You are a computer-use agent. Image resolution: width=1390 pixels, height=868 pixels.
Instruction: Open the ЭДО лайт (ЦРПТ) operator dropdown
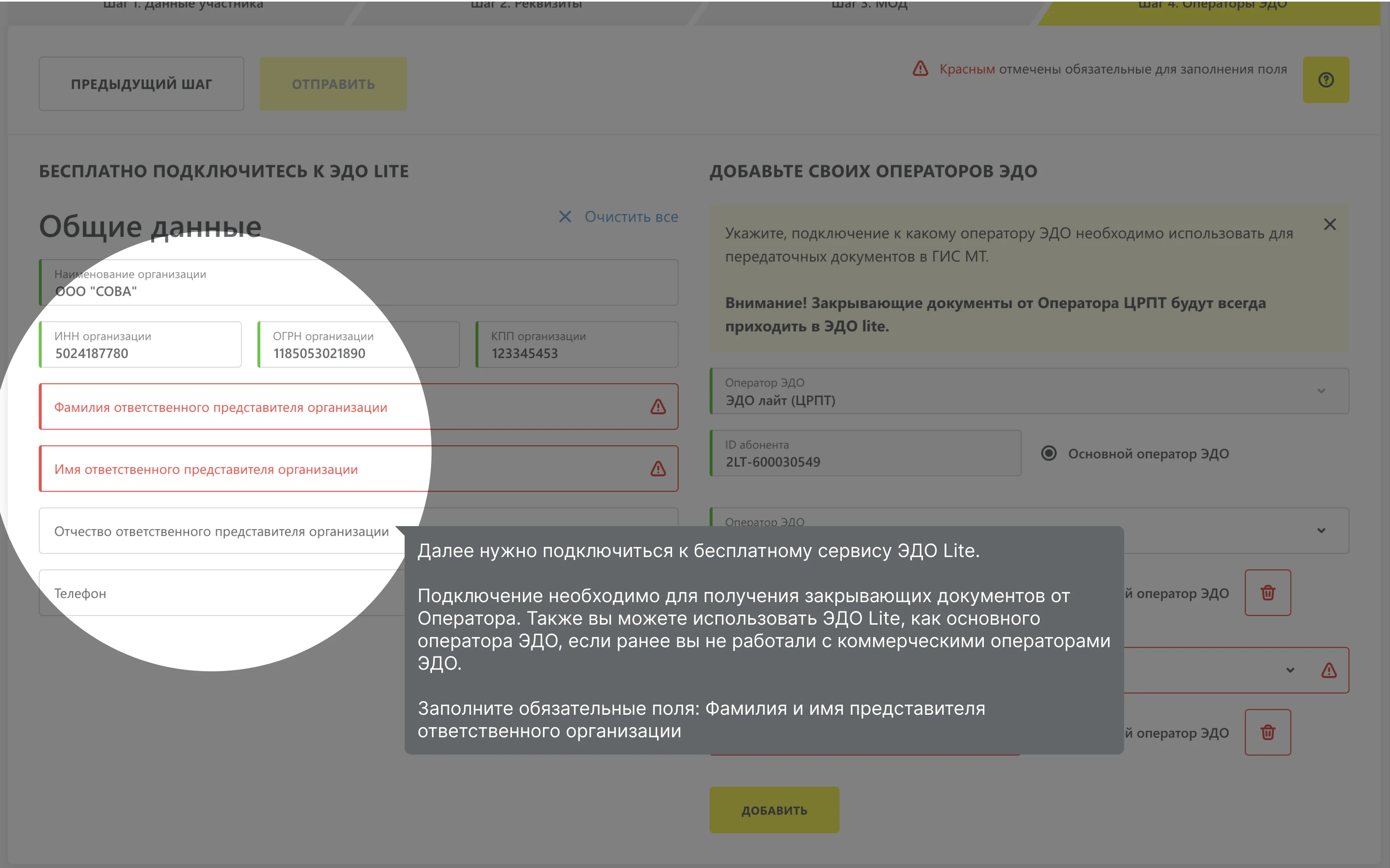1029,391
